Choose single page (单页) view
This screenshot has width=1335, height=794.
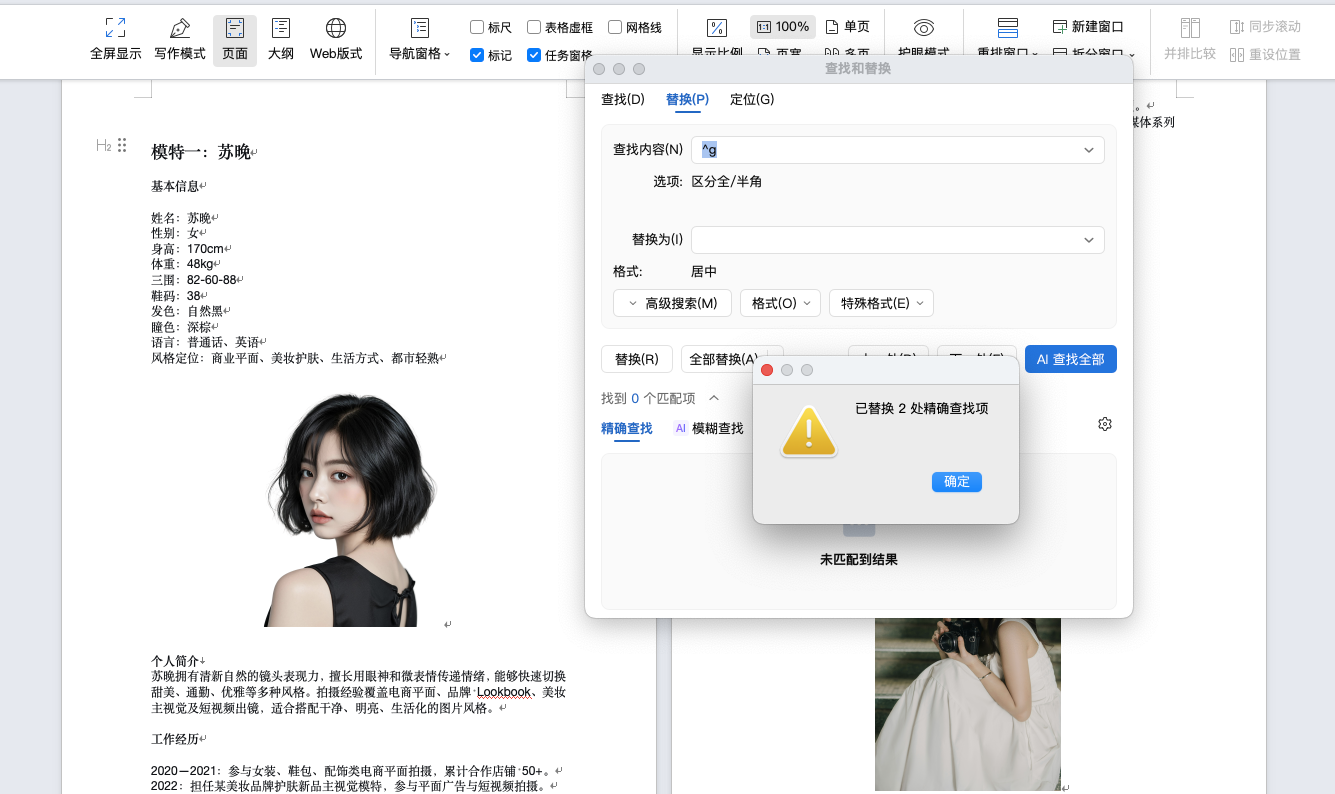click(x=847, y=27)
